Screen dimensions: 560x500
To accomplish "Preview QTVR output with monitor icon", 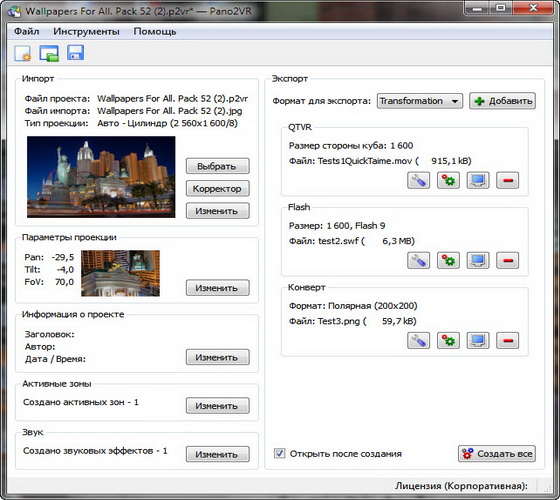I will (478, 180).
